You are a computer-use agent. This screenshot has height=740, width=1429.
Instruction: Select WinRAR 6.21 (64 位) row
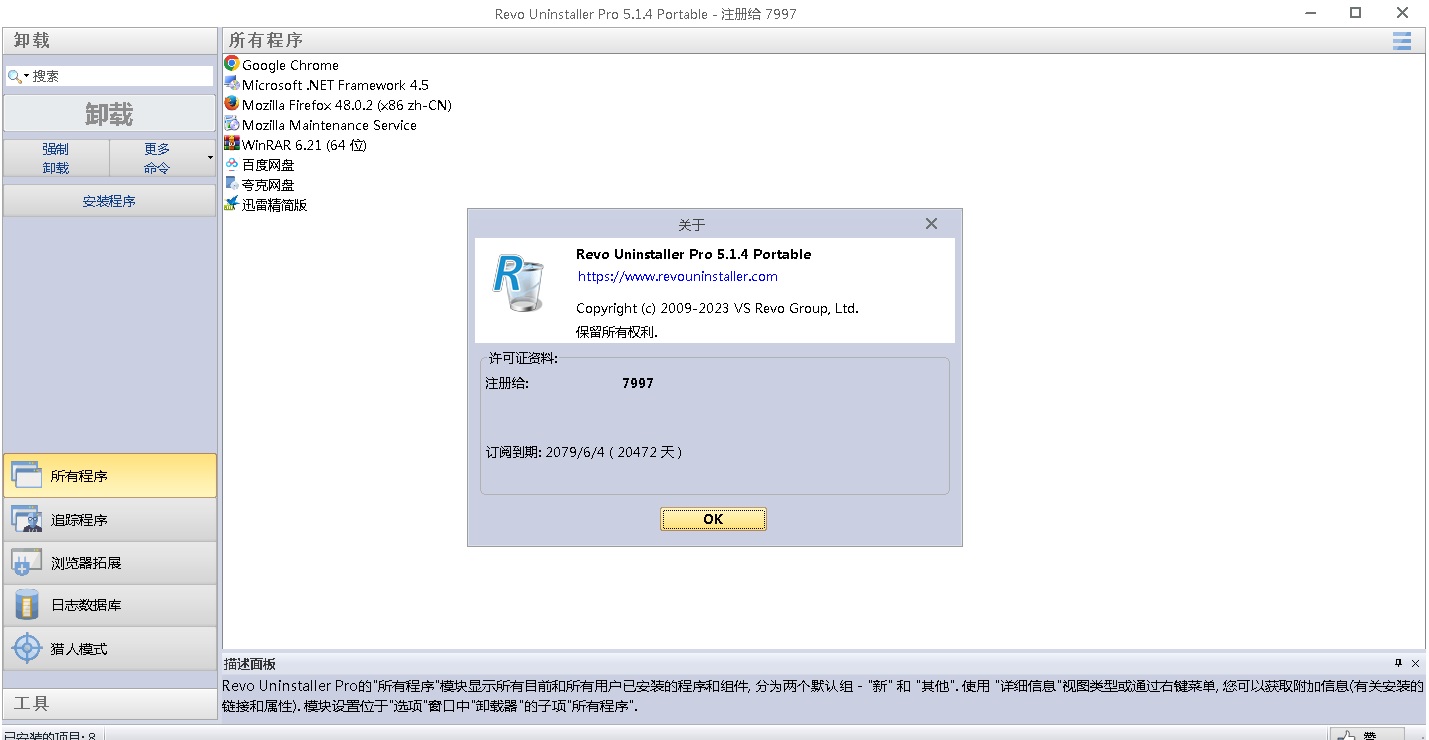(304, 145)
